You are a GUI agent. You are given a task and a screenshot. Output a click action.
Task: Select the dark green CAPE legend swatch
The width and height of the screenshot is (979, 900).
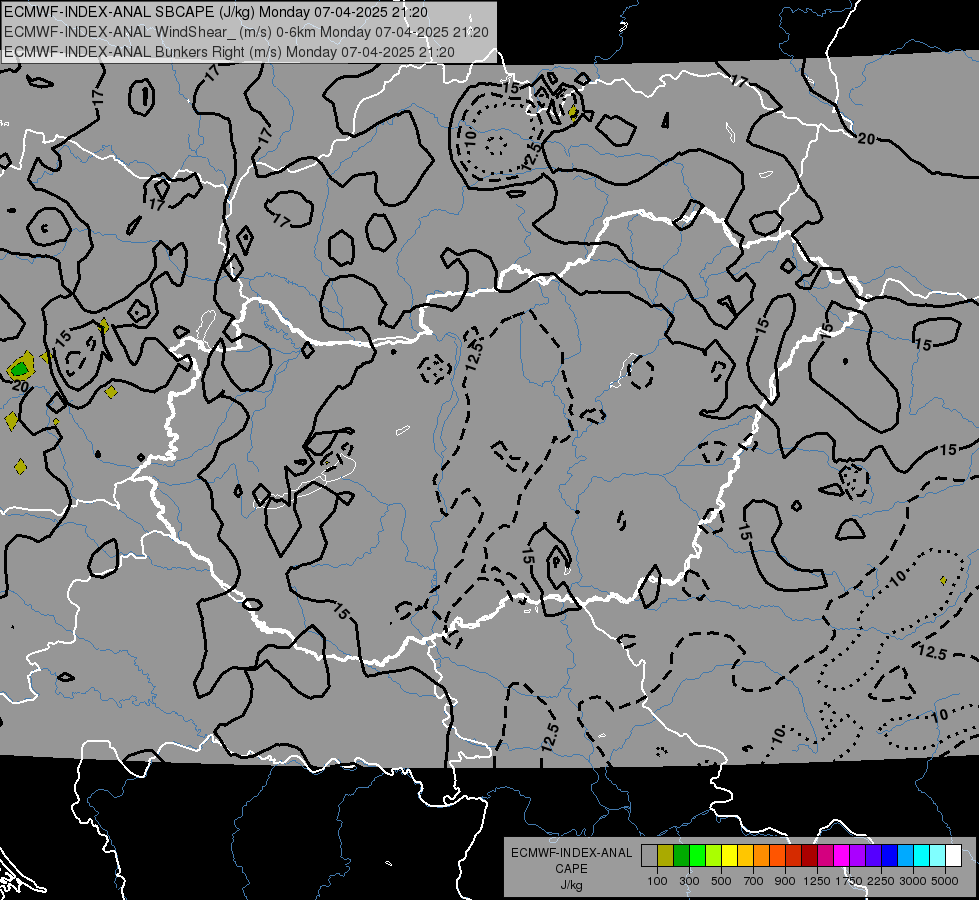pyautogui.click(x=681, y=856)
